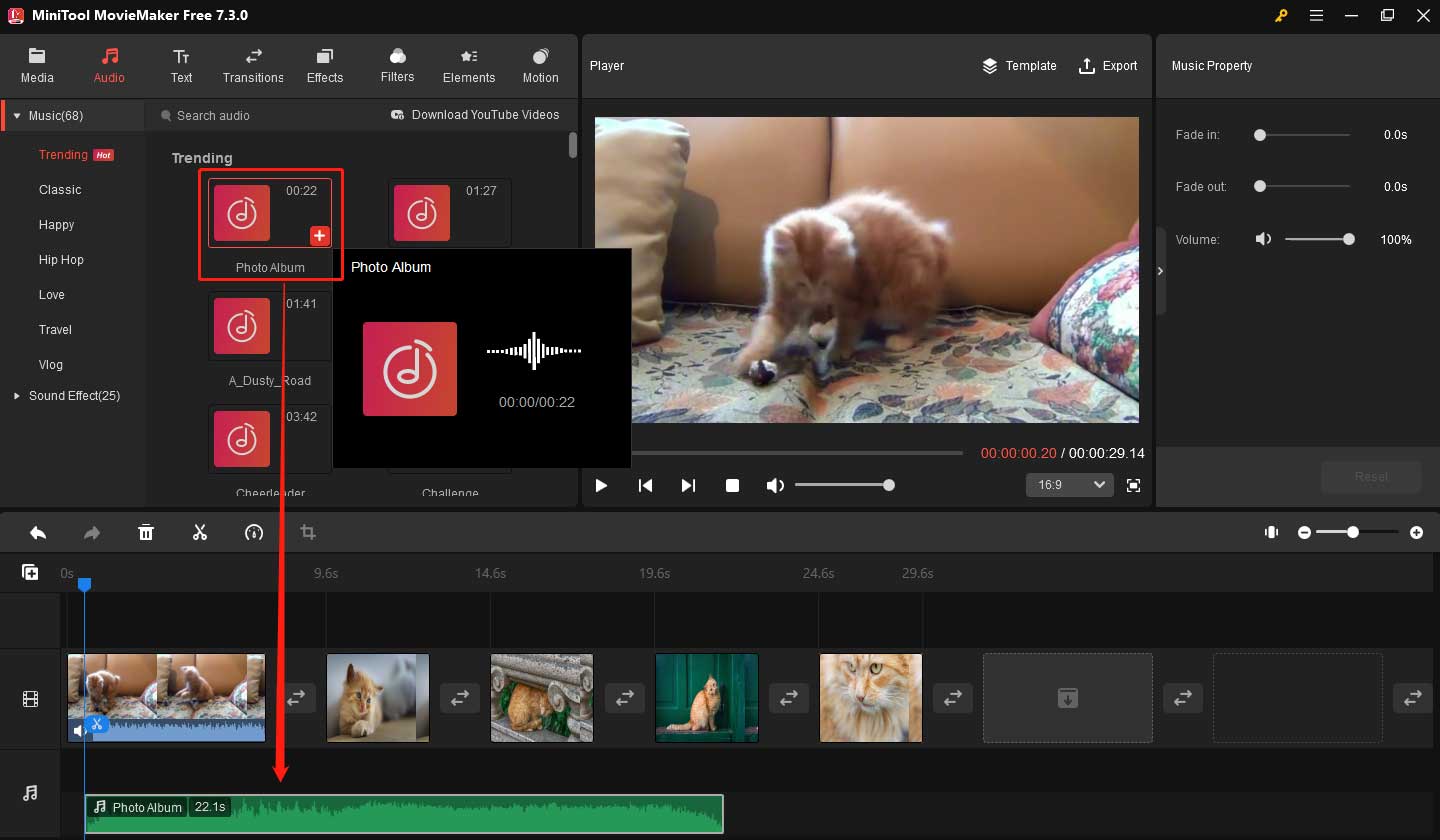Split clip with scissors tool

[x=200, y=533]
